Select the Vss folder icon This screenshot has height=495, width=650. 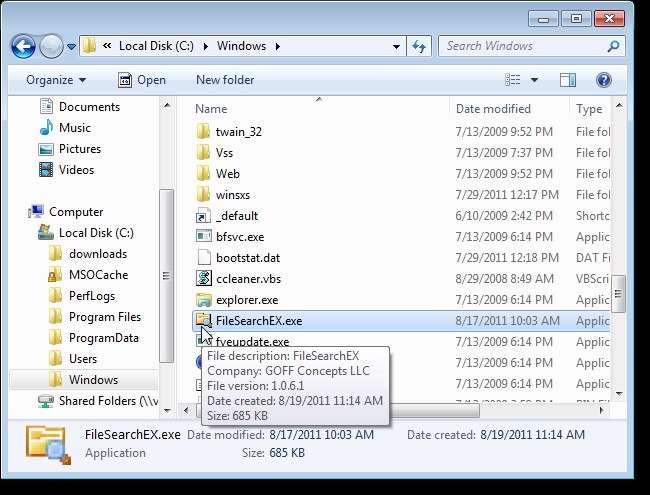203,153
